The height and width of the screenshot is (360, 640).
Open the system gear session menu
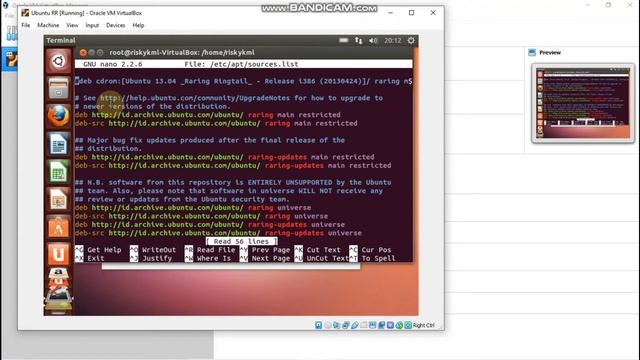tap(411, 40)
